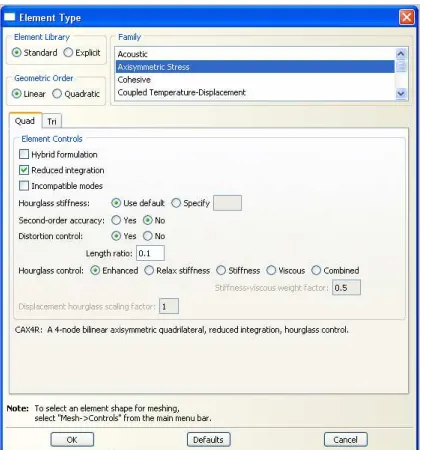This screenshot has width=424, height=450.
Task: Set Distortion control to No
Action: [147, 236]
